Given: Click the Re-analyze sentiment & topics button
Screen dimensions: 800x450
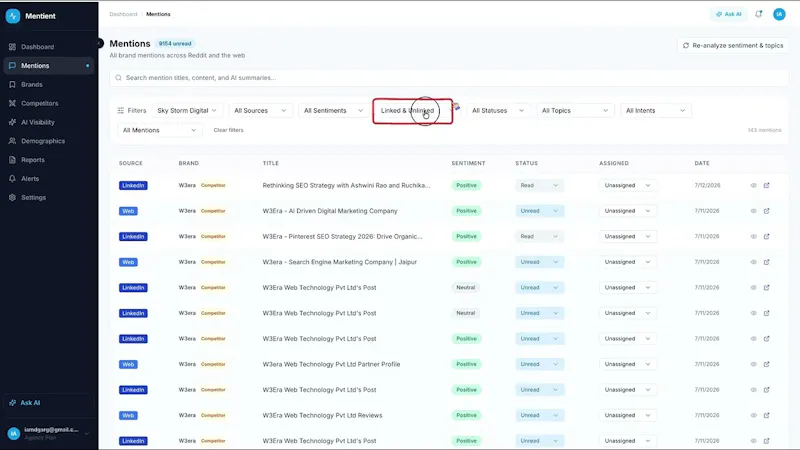Looking at the screenshot, I should (x=733, y=45).
